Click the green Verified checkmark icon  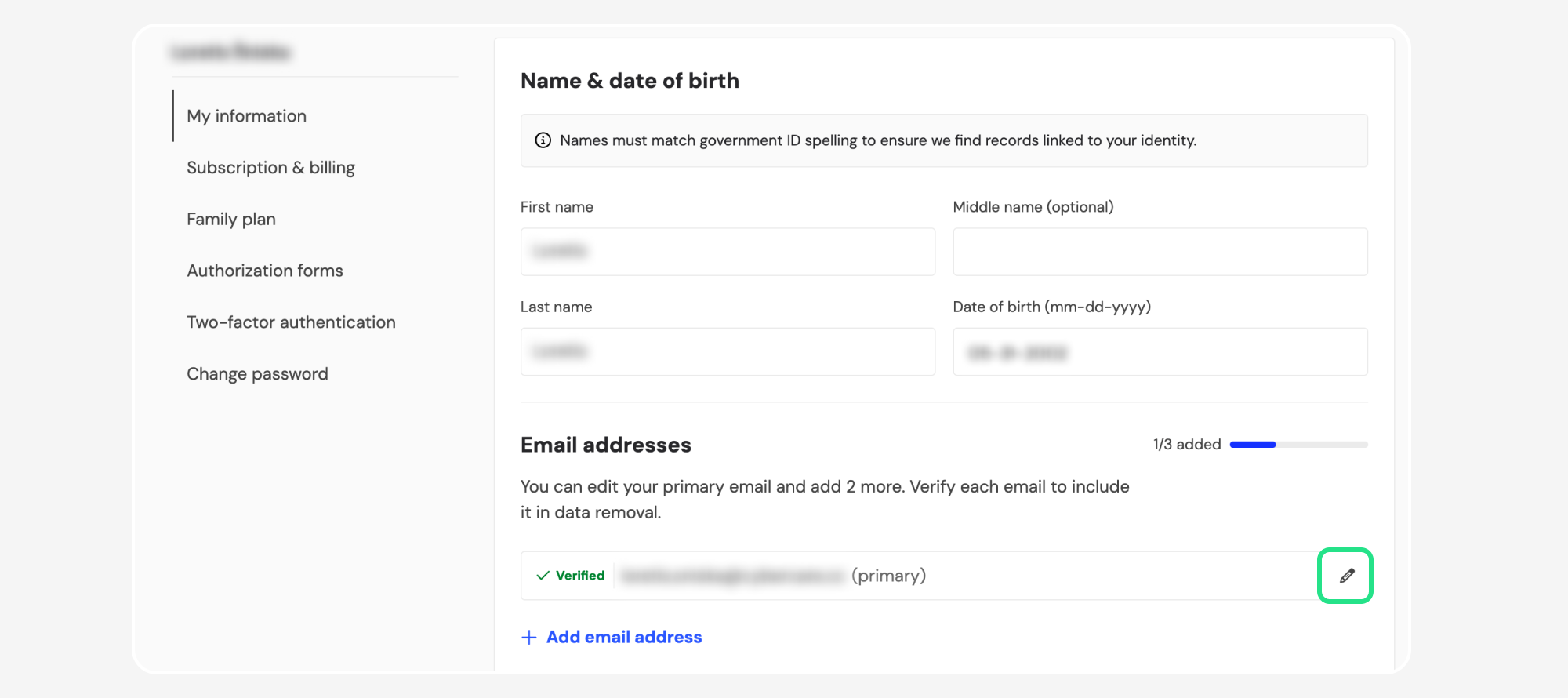point(543,576)
